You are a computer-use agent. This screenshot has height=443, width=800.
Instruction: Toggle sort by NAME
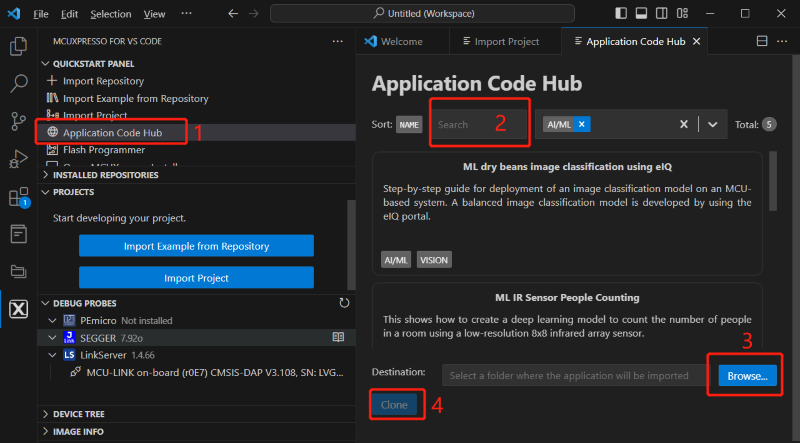(x=409, y=124)
